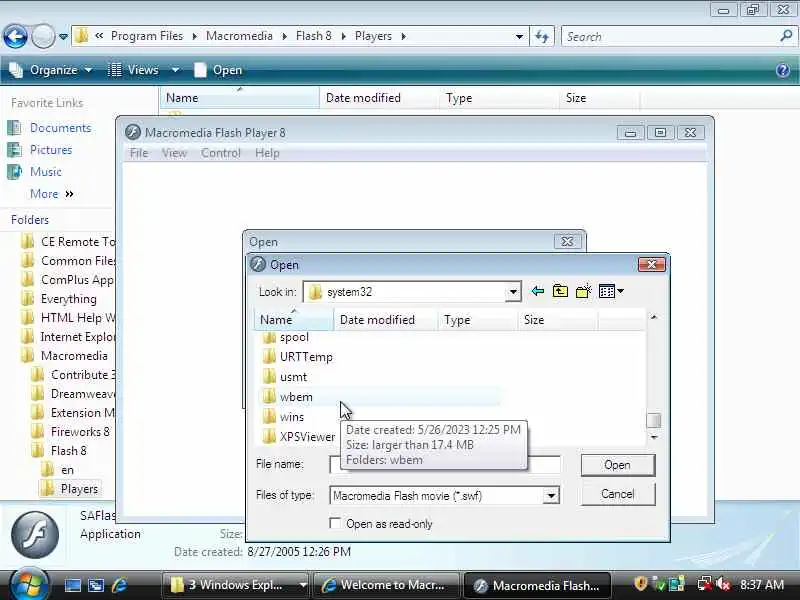The height and width of the screenshot is (600, 800).
Task: Click the Explorer Search box
Action: (671, 37)
